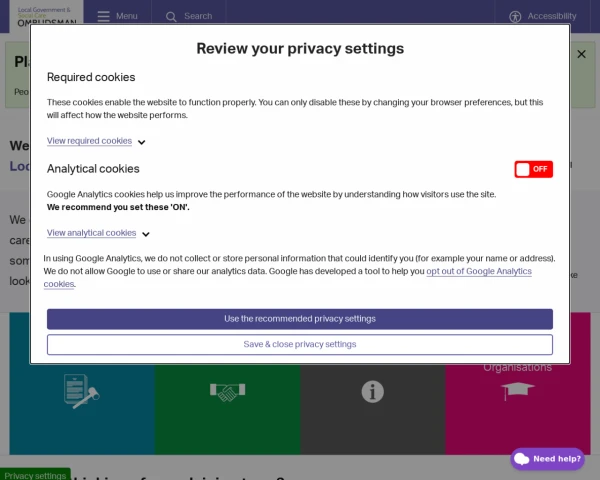Image resolution: width=600 pixels, height=480 pixels.
Task: Click chevron next to View analytical cookies
Action: pos(146,234)
